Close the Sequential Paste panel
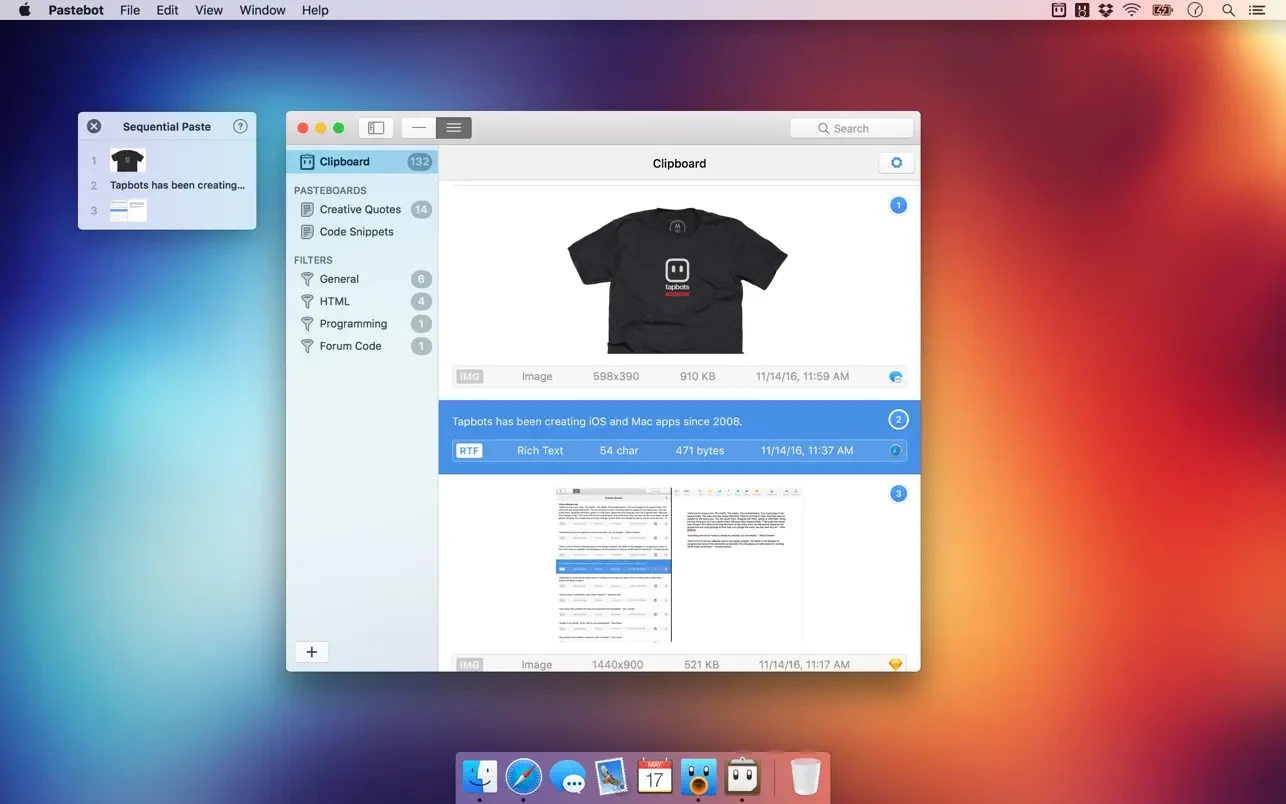Screen dimensions: 1286x804 94,126
